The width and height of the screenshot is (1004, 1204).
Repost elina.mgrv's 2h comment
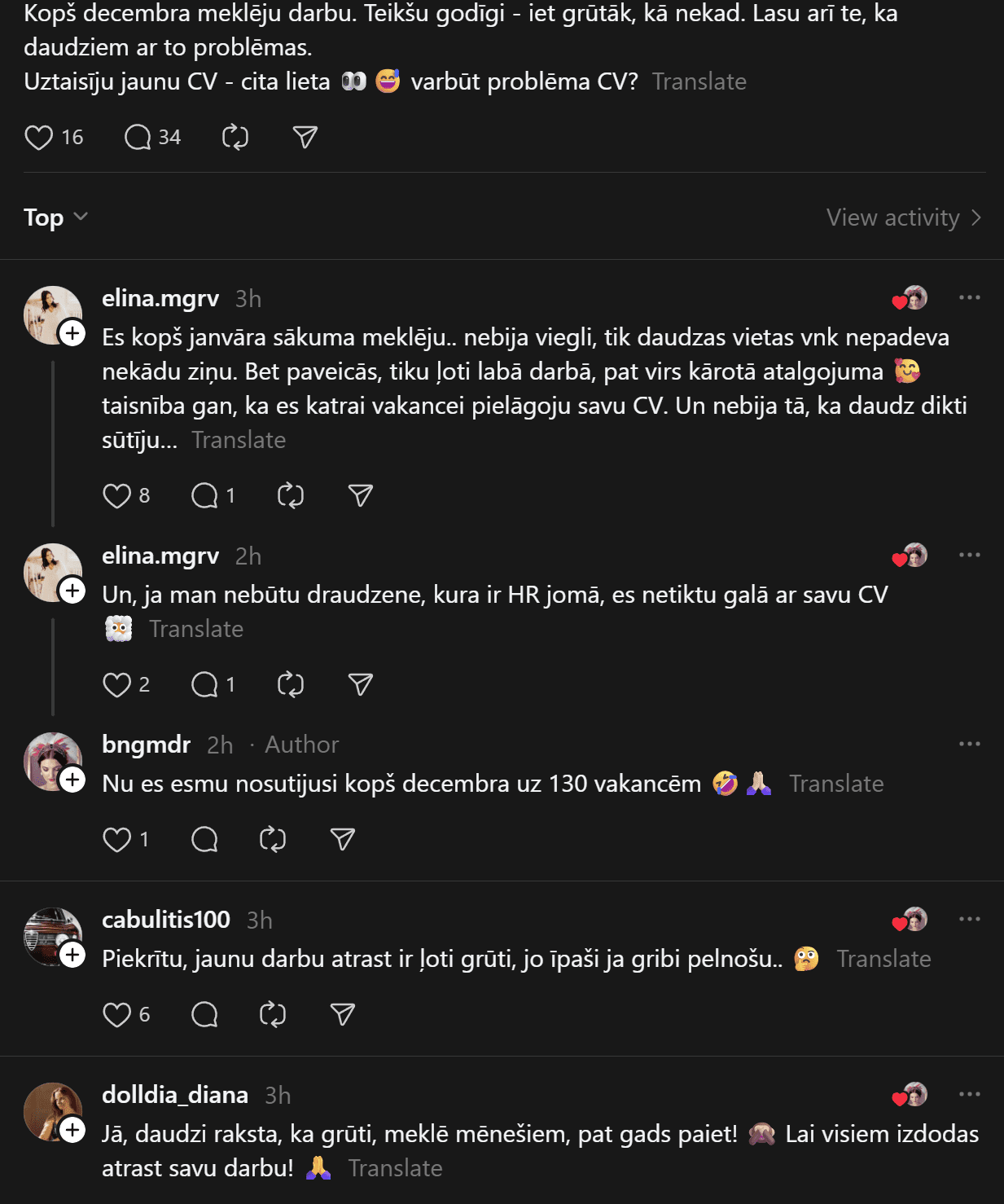click(291, 685)
